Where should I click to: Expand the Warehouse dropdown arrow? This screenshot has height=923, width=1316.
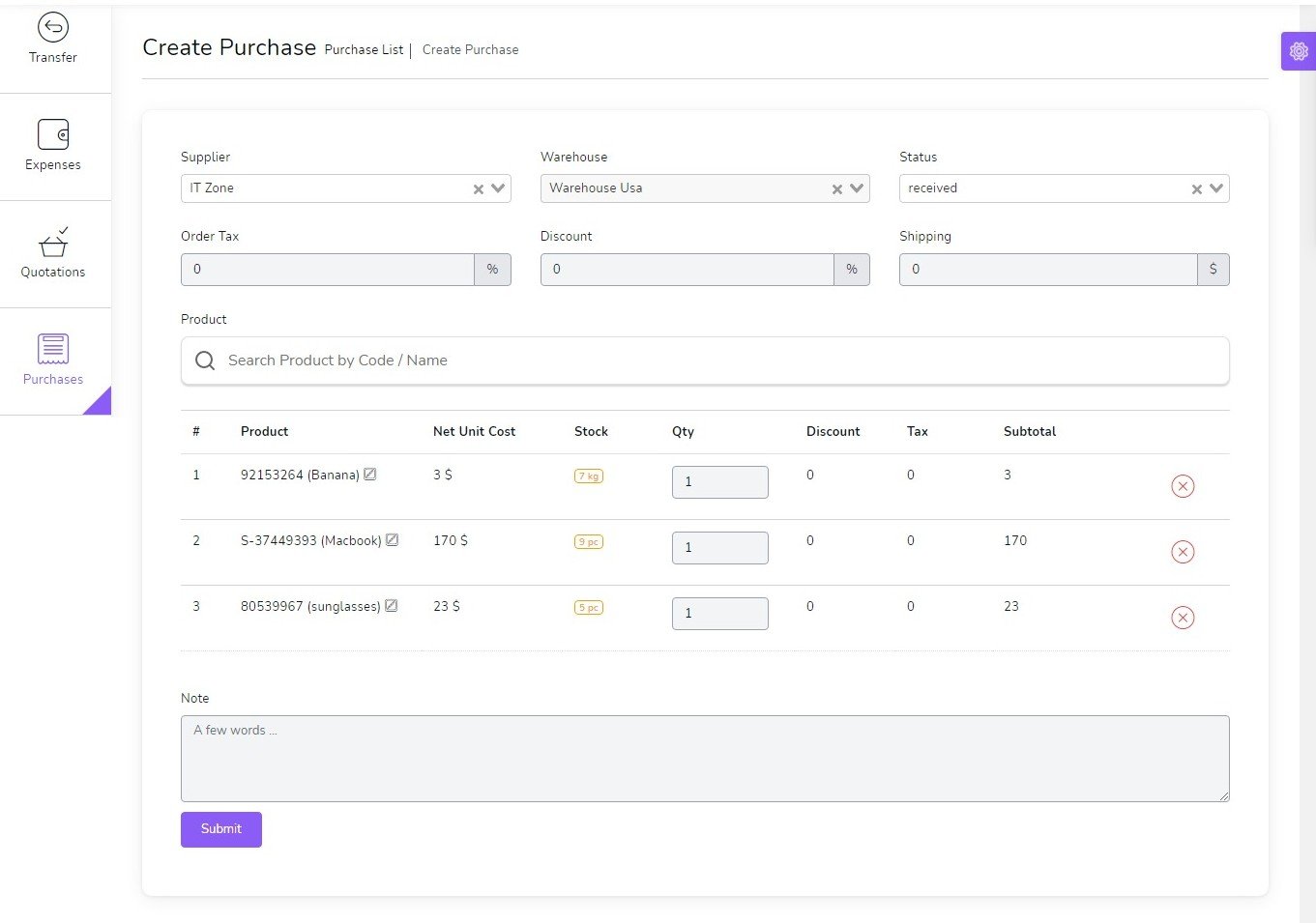coord(857,188)
